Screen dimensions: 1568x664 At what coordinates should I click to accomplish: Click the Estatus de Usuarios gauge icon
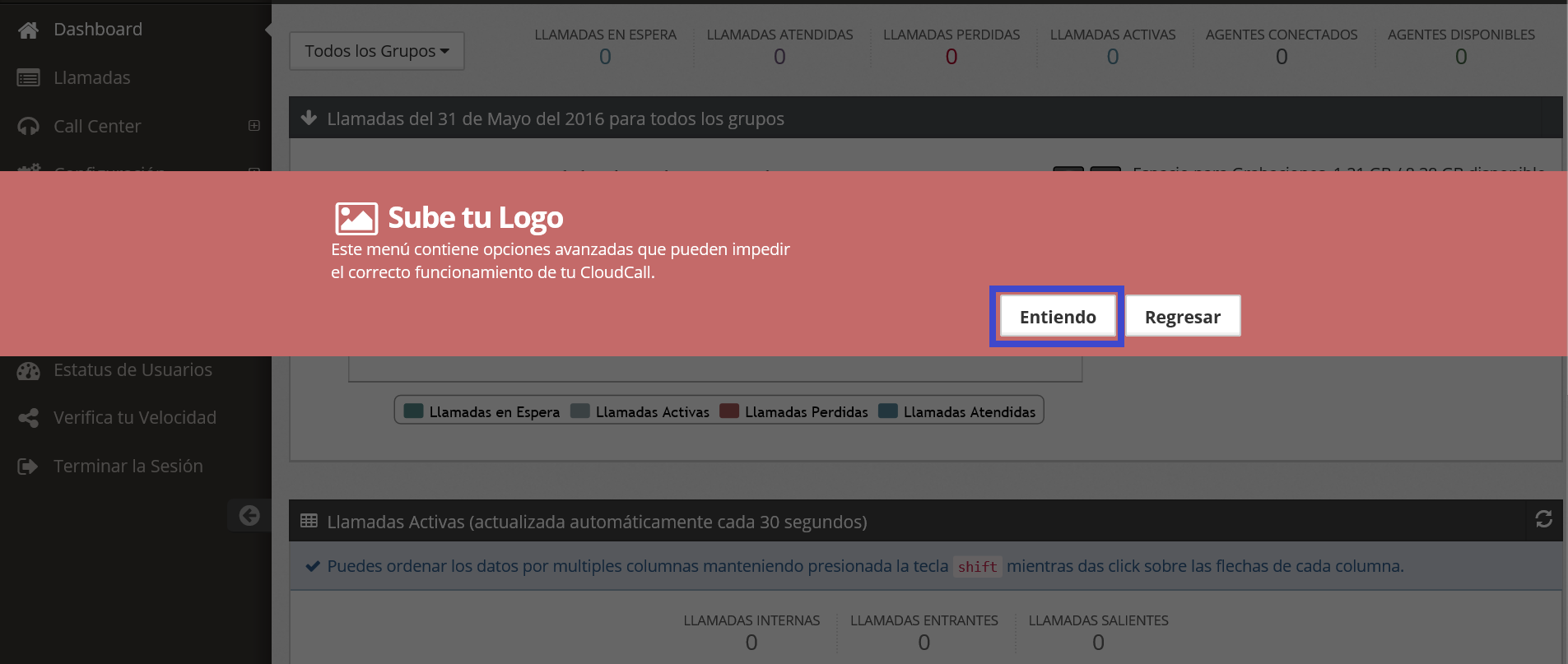click(28, 370)
